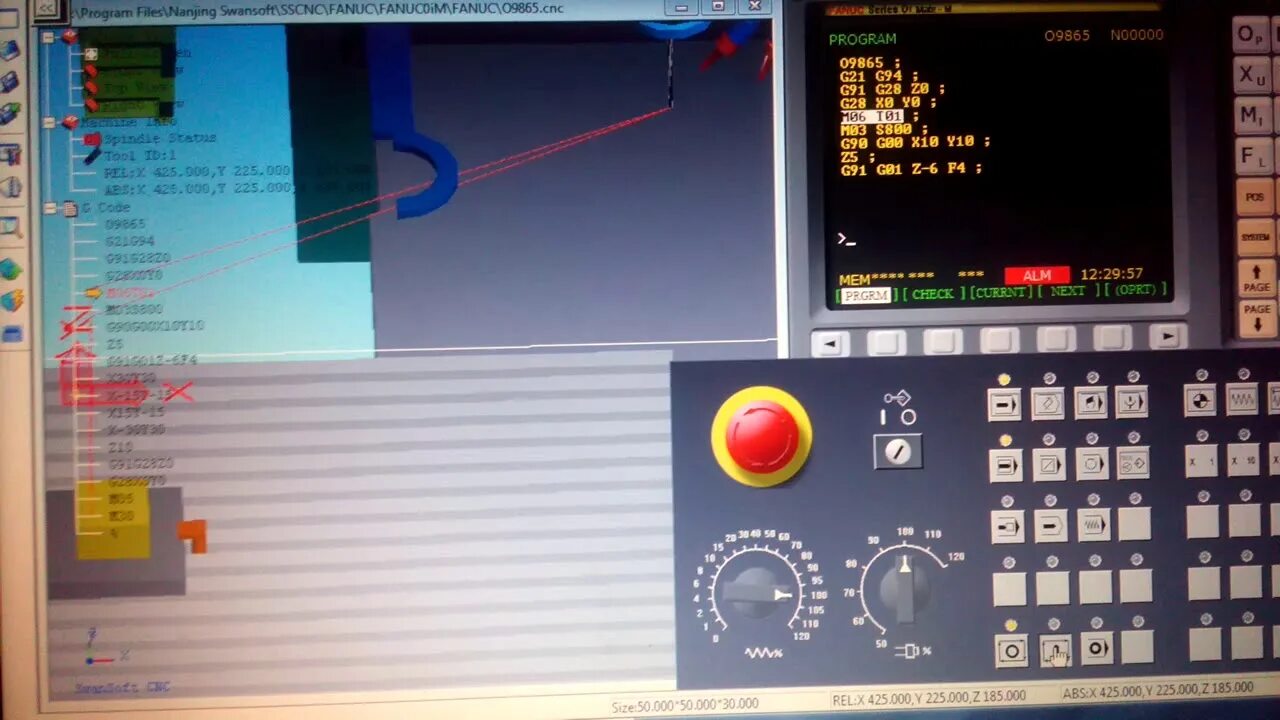Screen dimensions: 1280x720
Task: Collapse the top view tree node
Action: pos(48,36)
